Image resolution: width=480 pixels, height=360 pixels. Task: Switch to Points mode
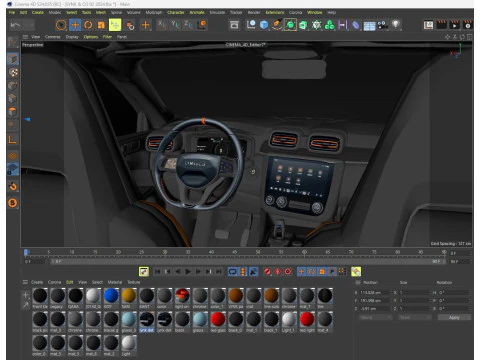(13, 85)
